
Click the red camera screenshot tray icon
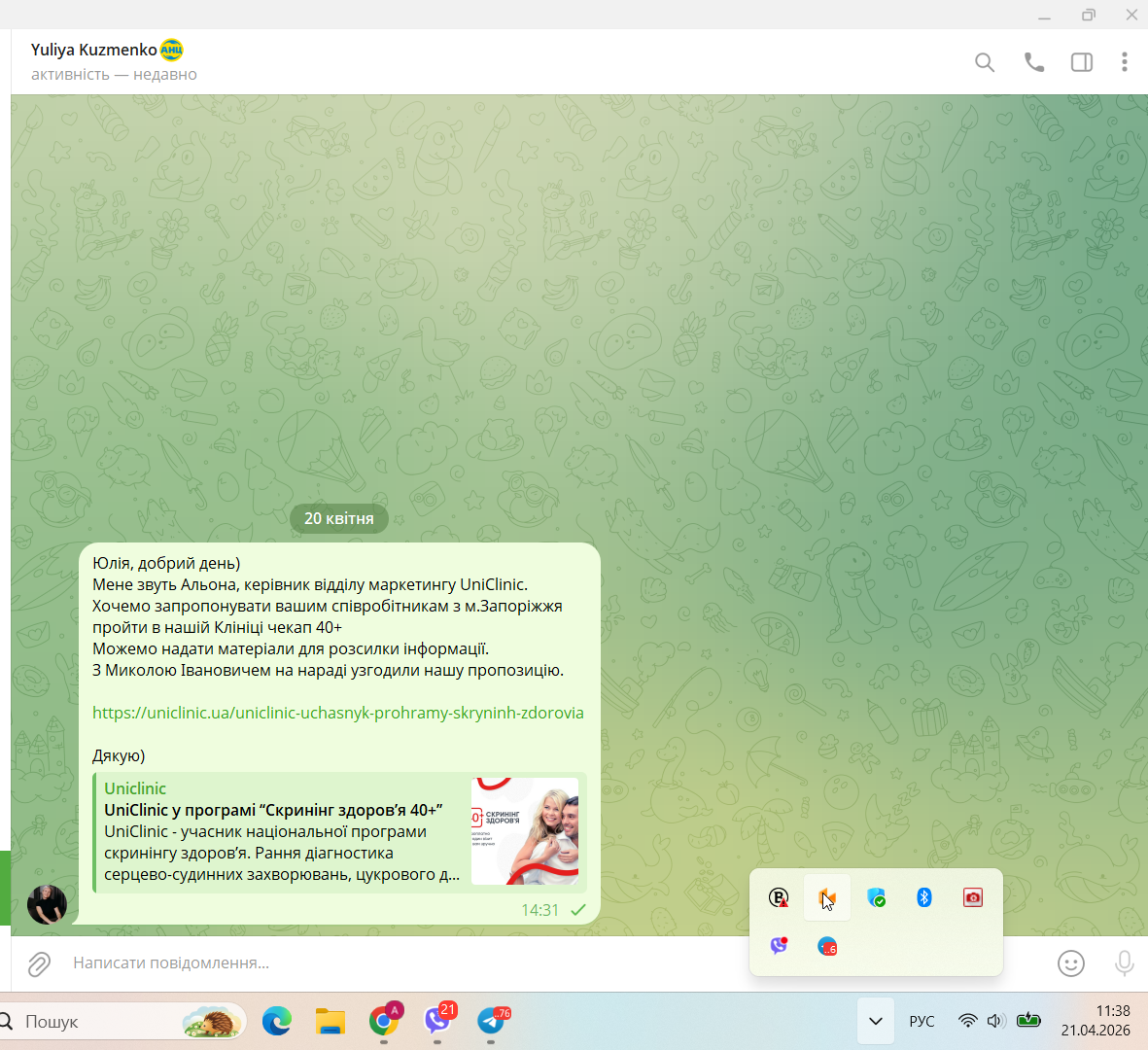tap(972, 897)
